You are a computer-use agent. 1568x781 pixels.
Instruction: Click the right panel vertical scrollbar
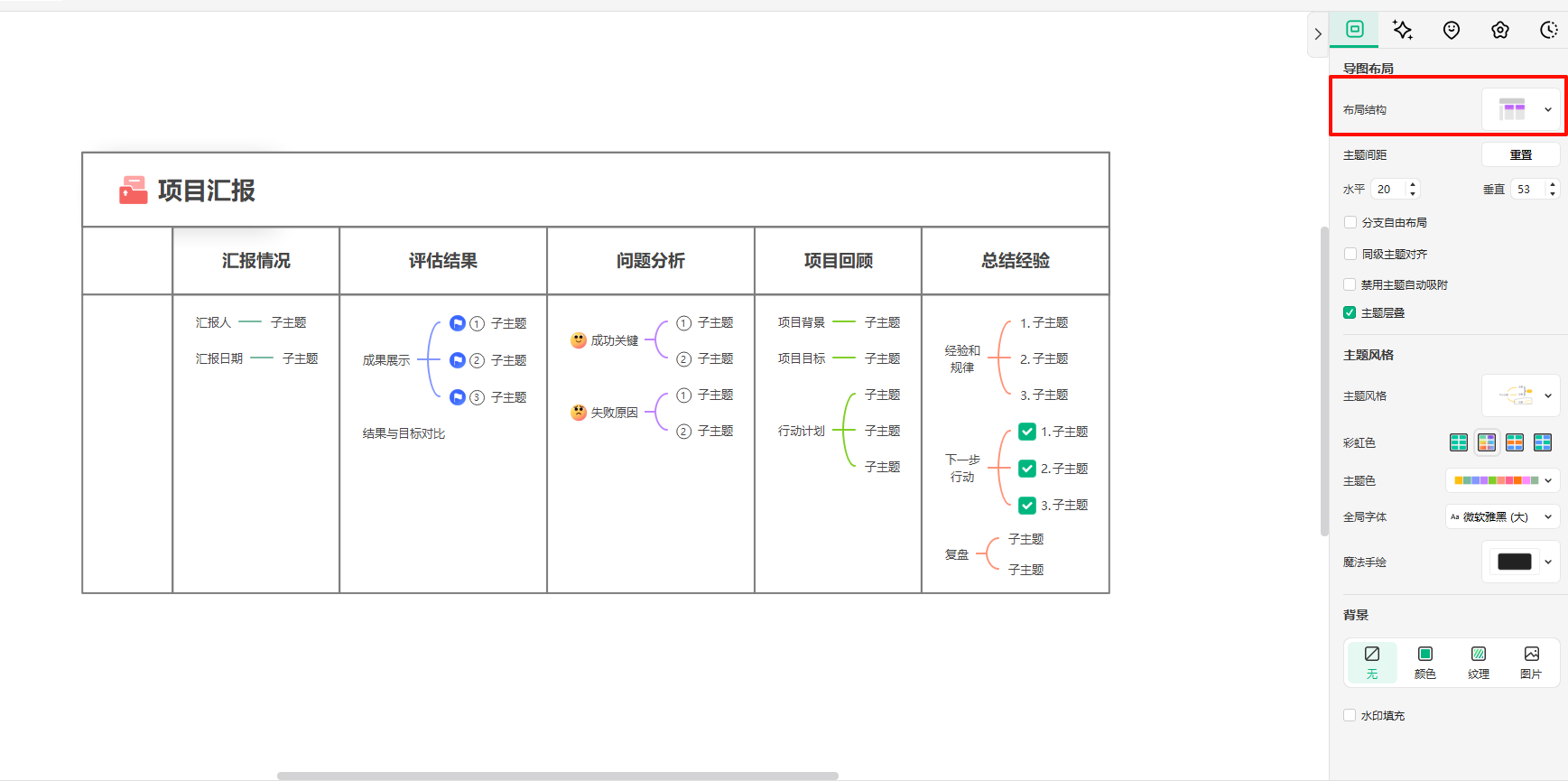click(1324, 381)
